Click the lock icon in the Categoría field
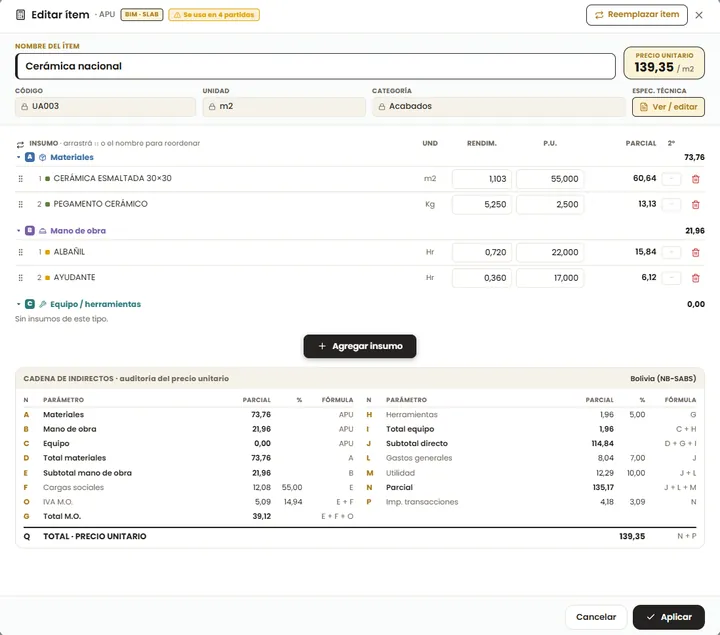This screenshot has width=720, height=635. (x=382, y=107)
